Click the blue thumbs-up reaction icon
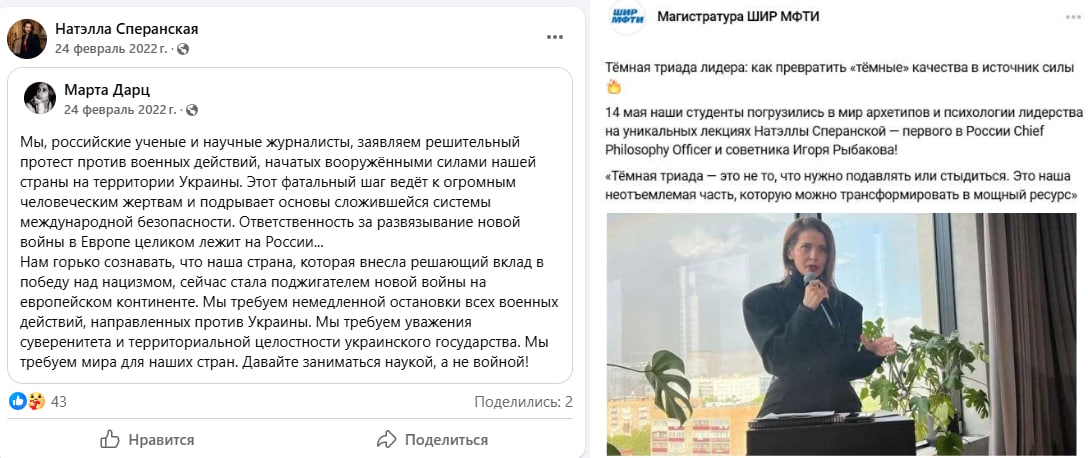1088x458 pixels. pos(18,402)
